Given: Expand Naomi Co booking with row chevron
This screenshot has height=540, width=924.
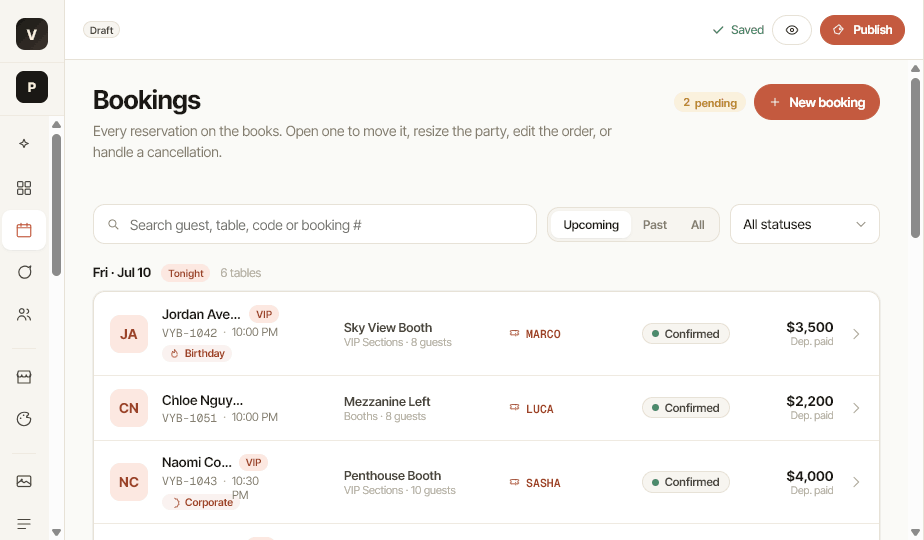Looking at the screenshot, I should point(856,482).
